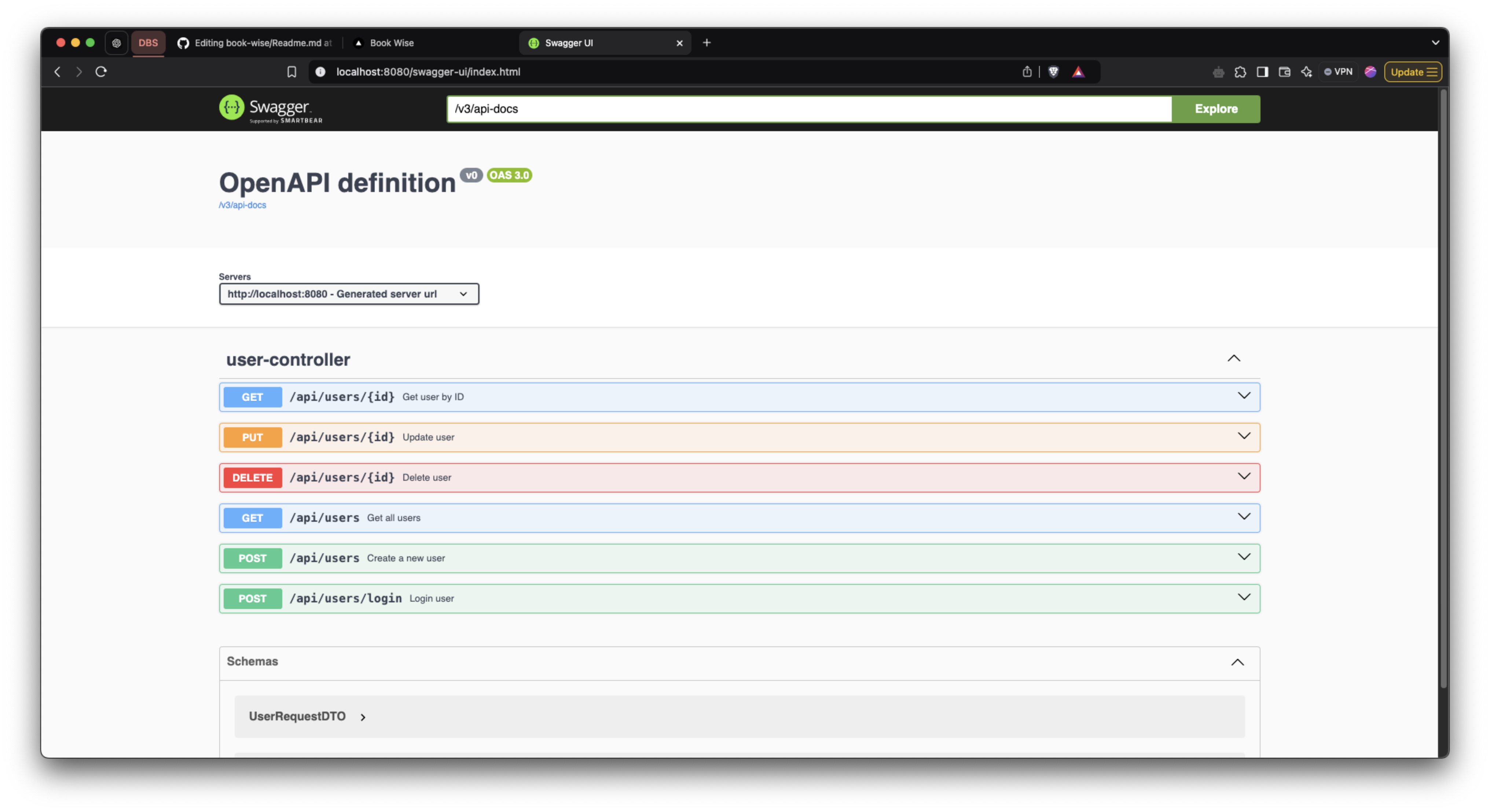Click the browser forward arrow
The width and height of the screenshot is (1490, 812).
pos(79,72)
